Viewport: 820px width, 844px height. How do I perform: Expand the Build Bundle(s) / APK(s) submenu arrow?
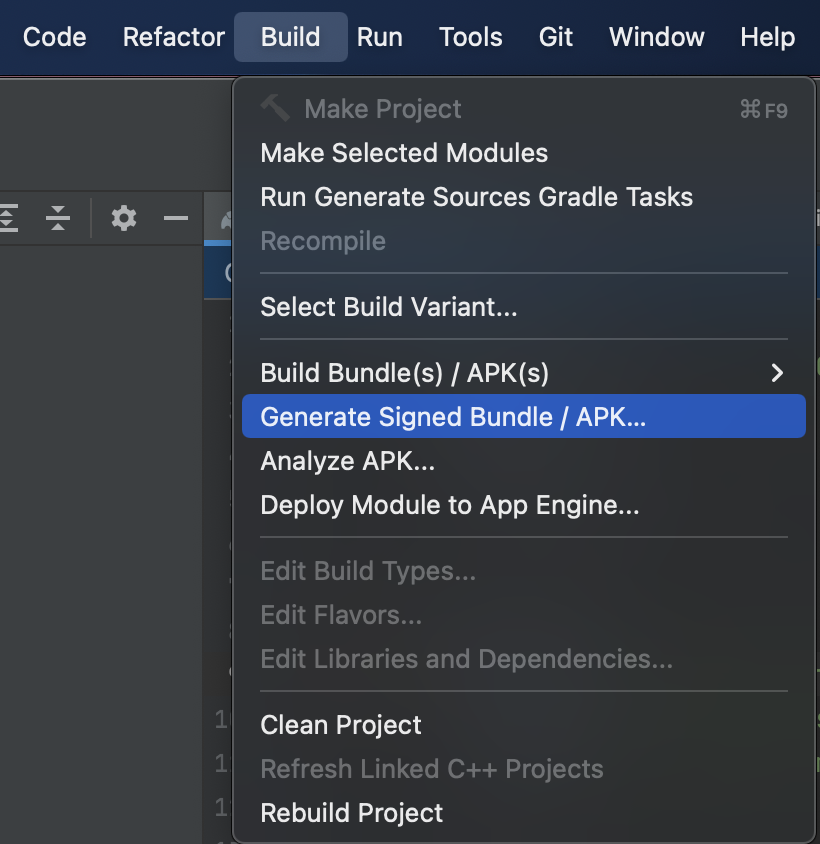tap(777, 373)
